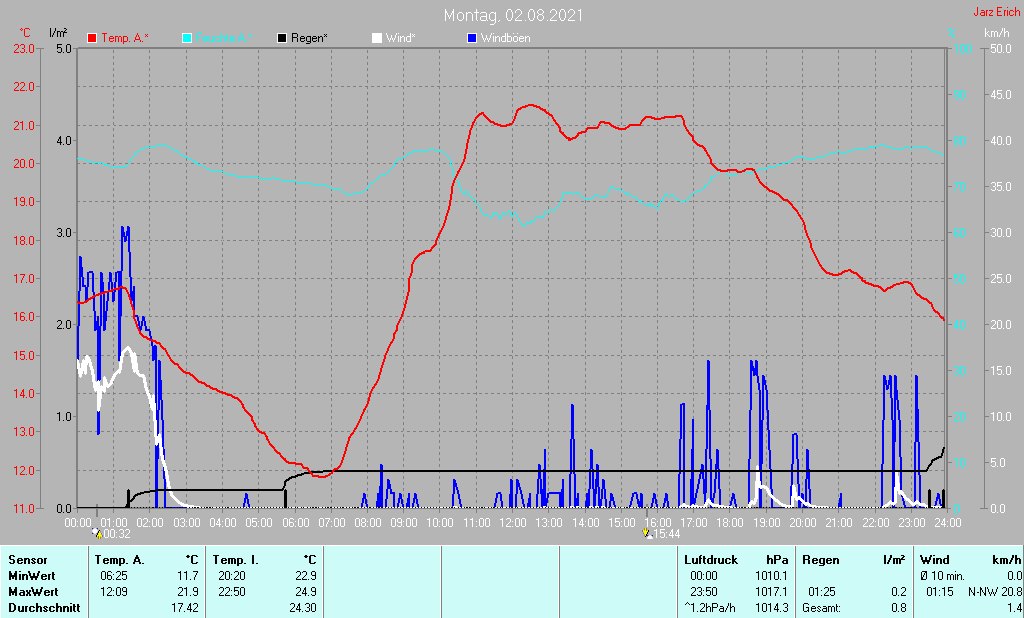Screen dimensions: 1024x618
Task: Click the Wind* legend label
Action: pyautogui.click(x=400, y=38)
